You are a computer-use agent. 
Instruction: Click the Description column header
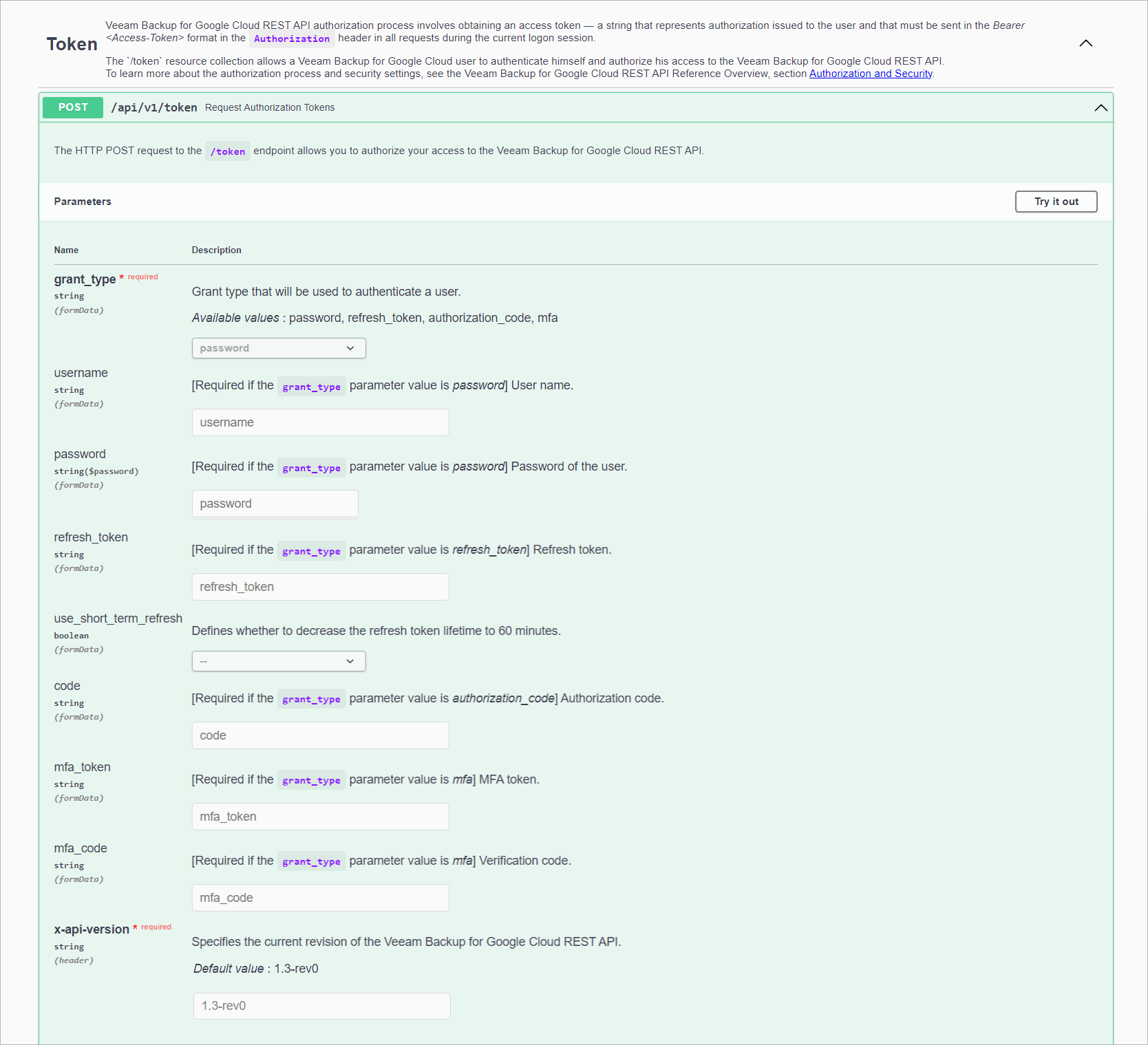pyautogui.click(x=217, y=250)
